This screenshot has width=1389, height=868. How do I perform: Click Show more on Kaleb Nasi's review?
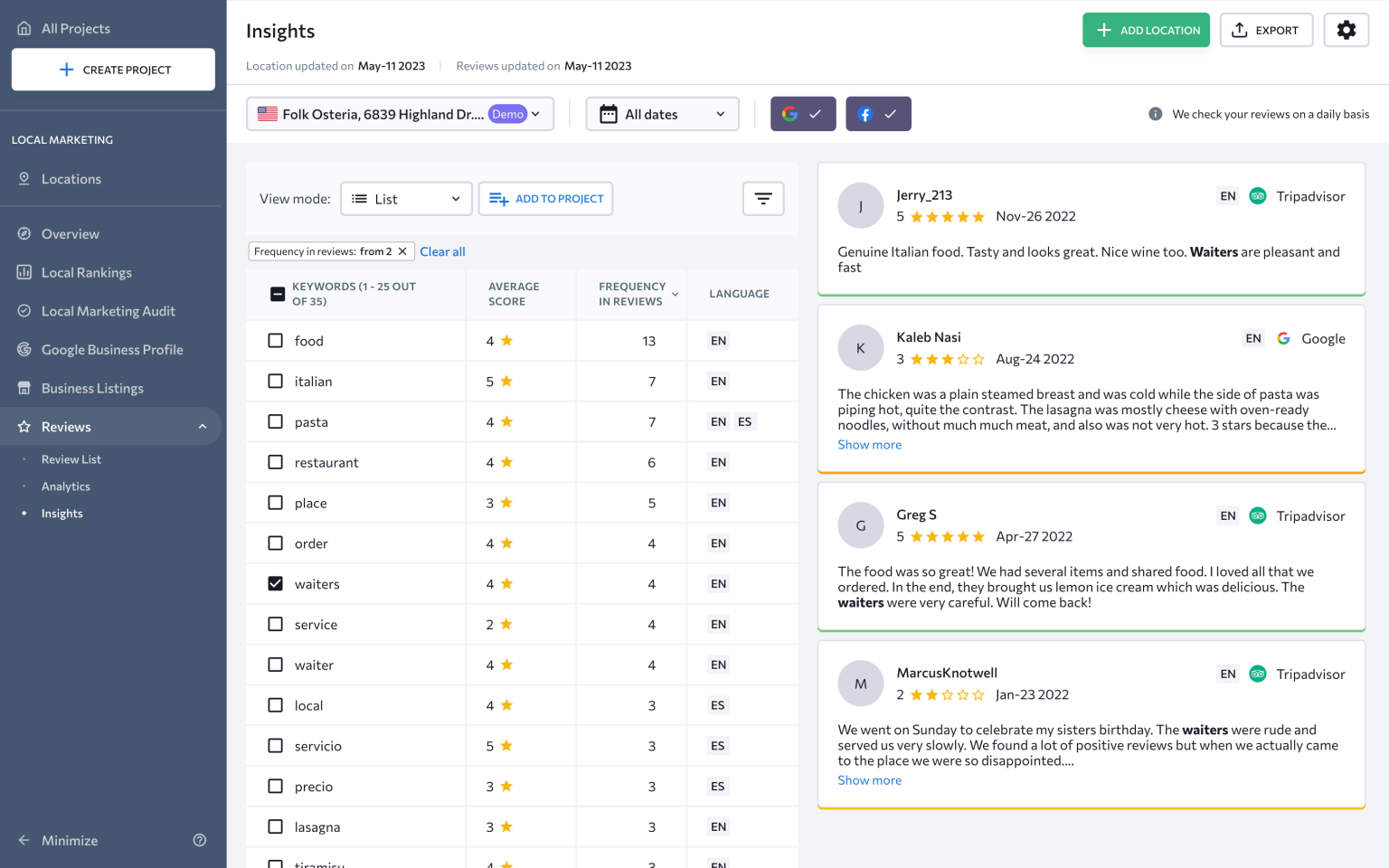tap(869, 444)
